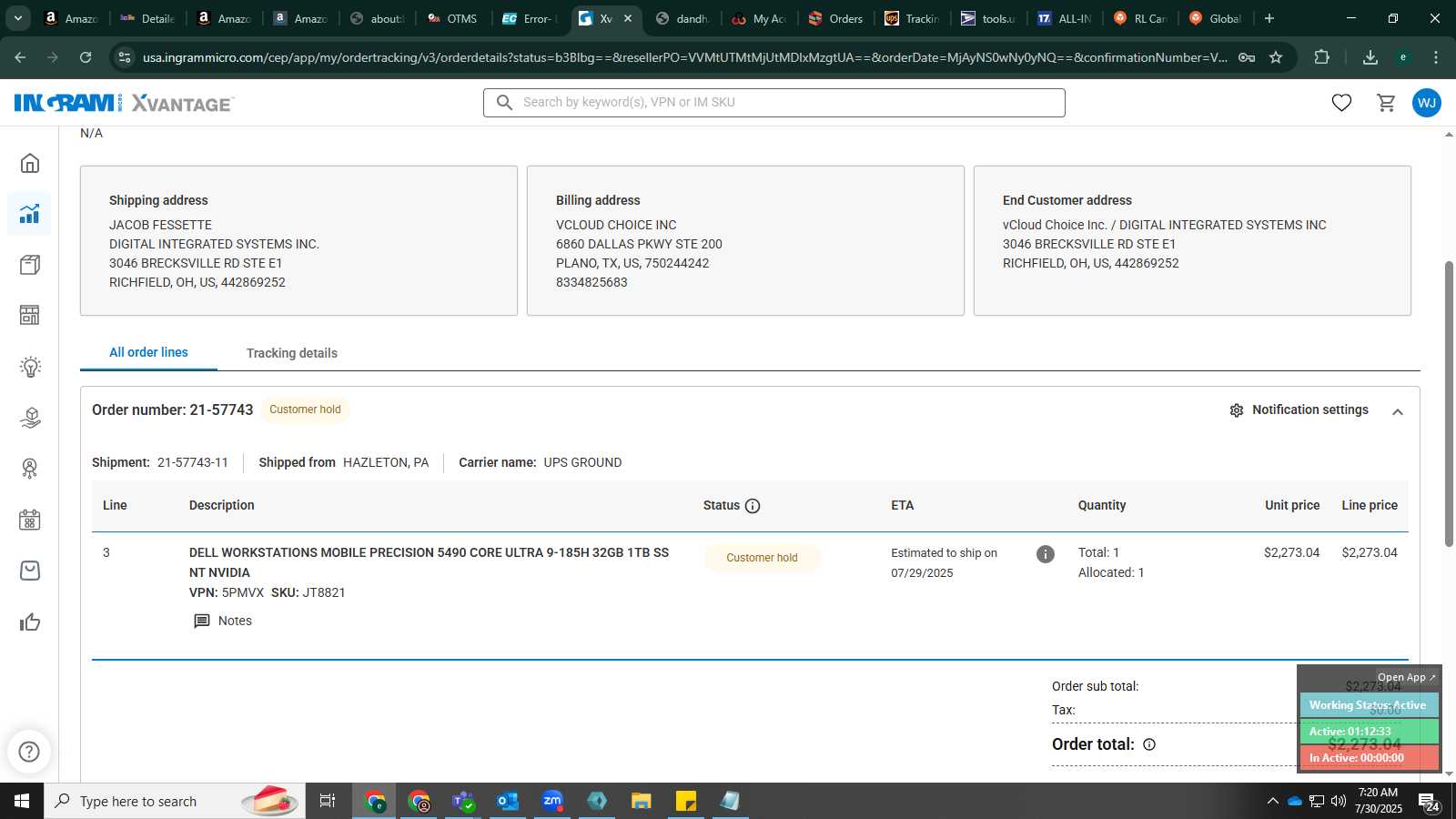Click the Notification settings gear icon
The image size is (1456, 819).
pos(1237,410)
